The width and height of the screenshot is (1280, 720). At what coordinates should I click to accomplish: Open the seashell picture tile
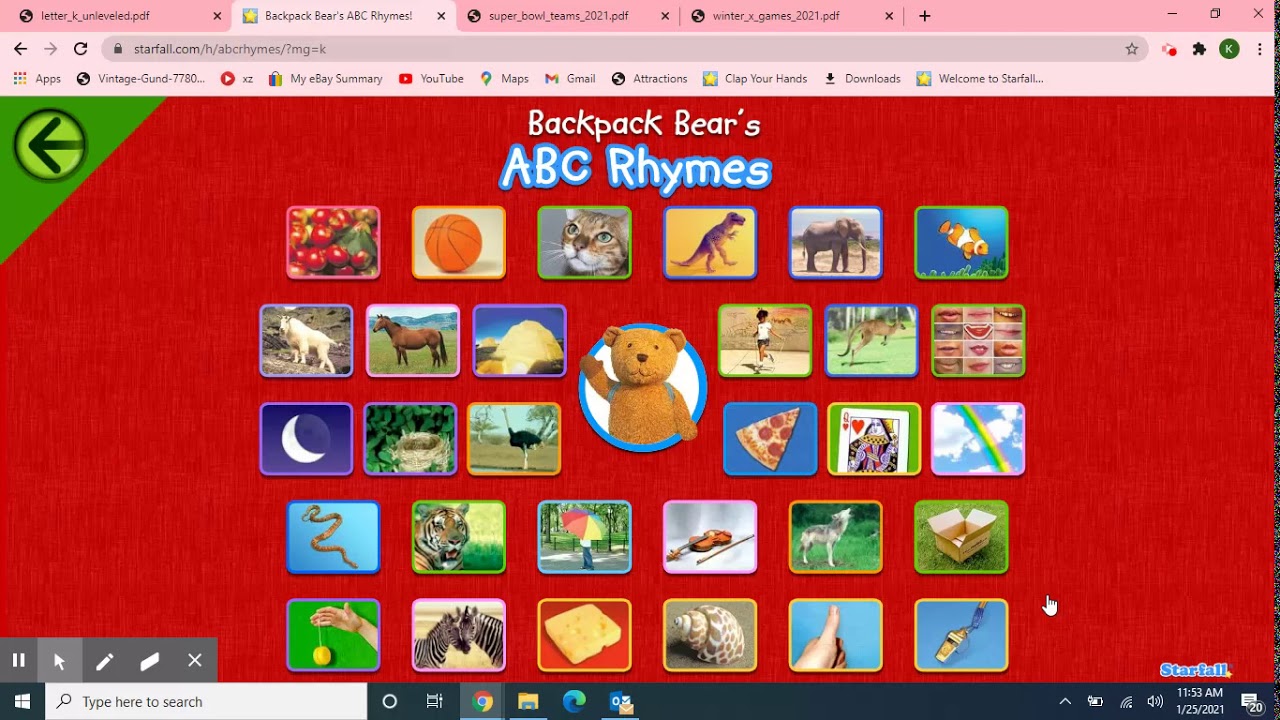tap(710, 635)
